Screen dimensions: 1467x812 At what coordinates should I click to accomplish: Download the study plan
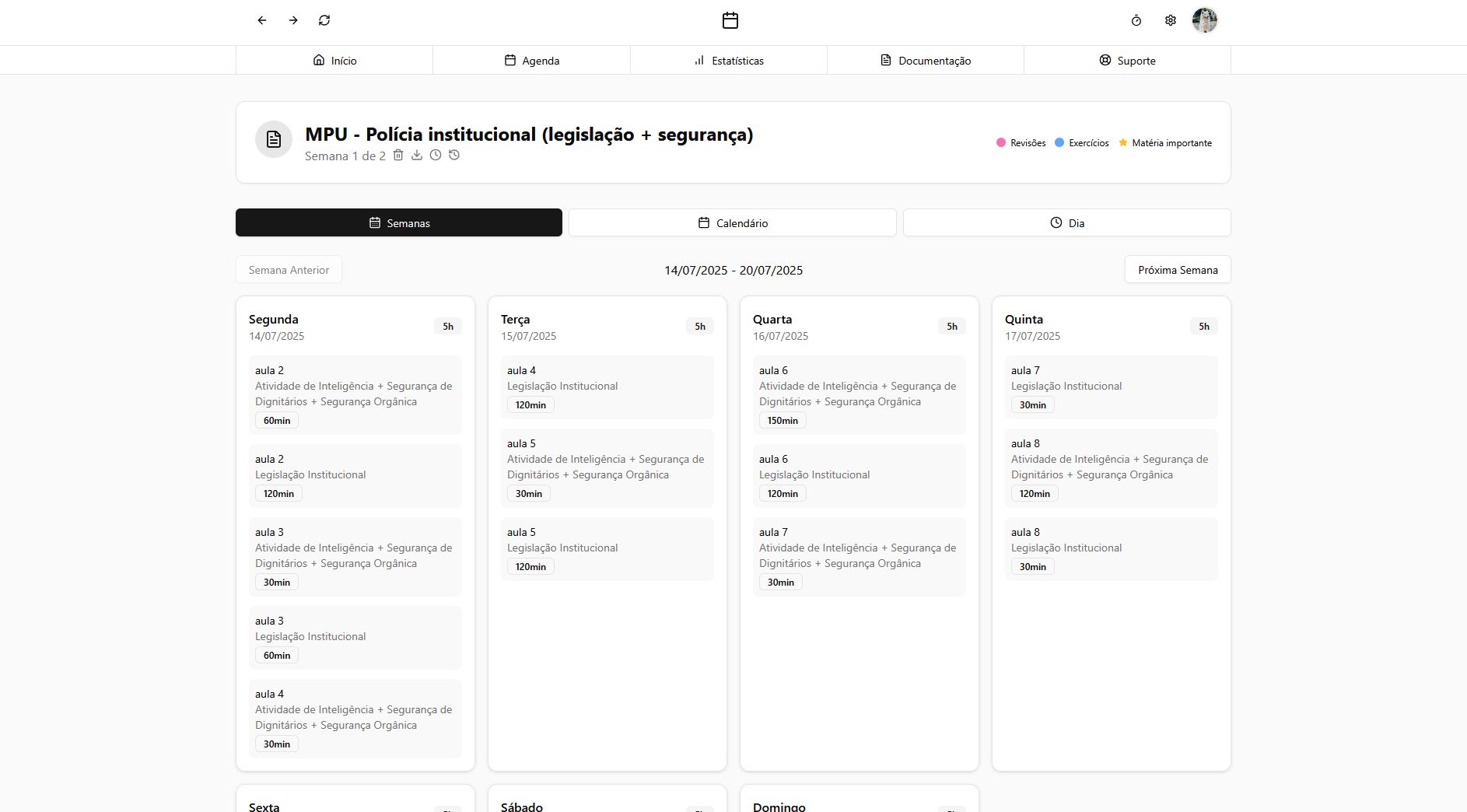pos(417,155)
